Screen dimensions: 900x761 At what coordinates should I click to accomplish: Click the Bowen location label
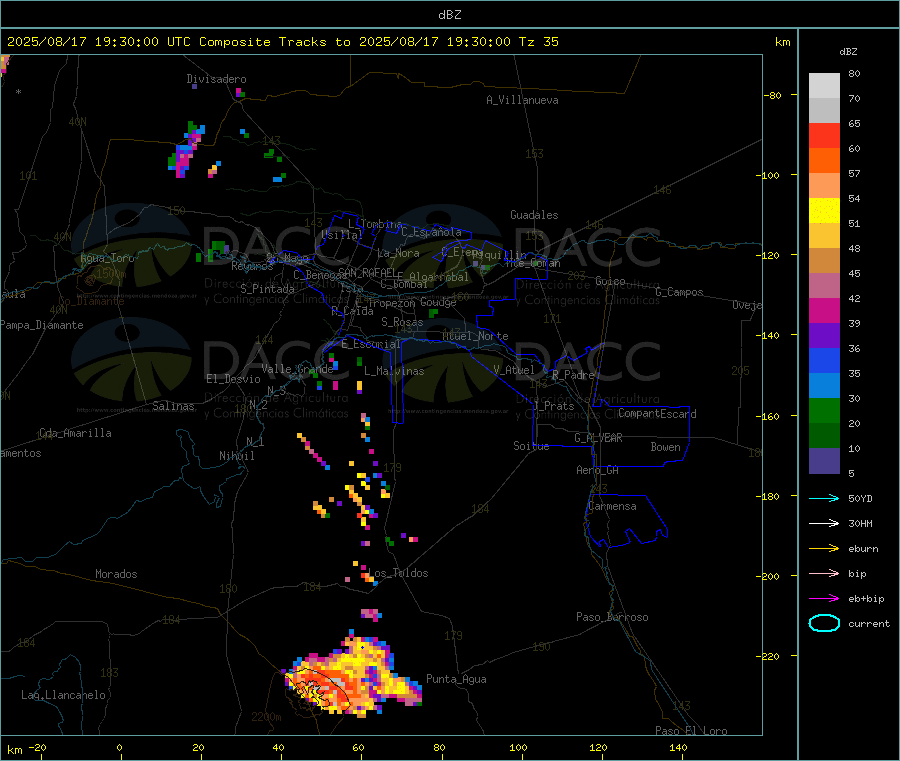click(x=666, y=447)
